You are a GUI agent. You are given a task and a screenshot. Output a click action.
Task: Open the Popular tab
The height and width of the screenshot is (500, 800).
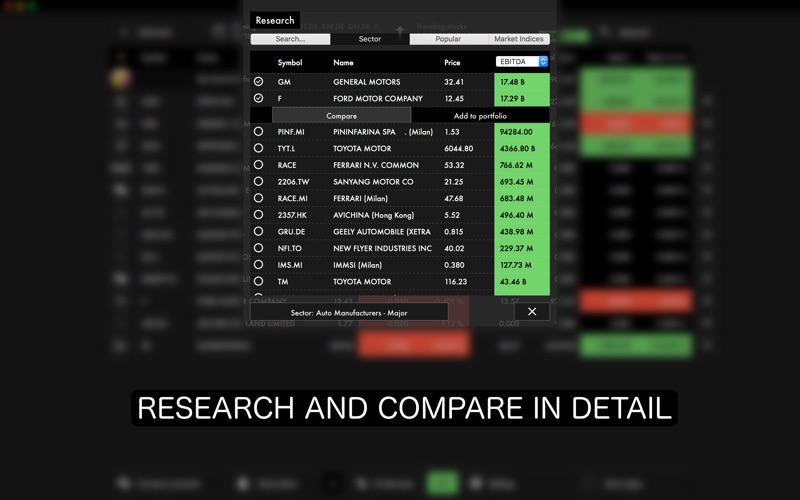point(449,39)
